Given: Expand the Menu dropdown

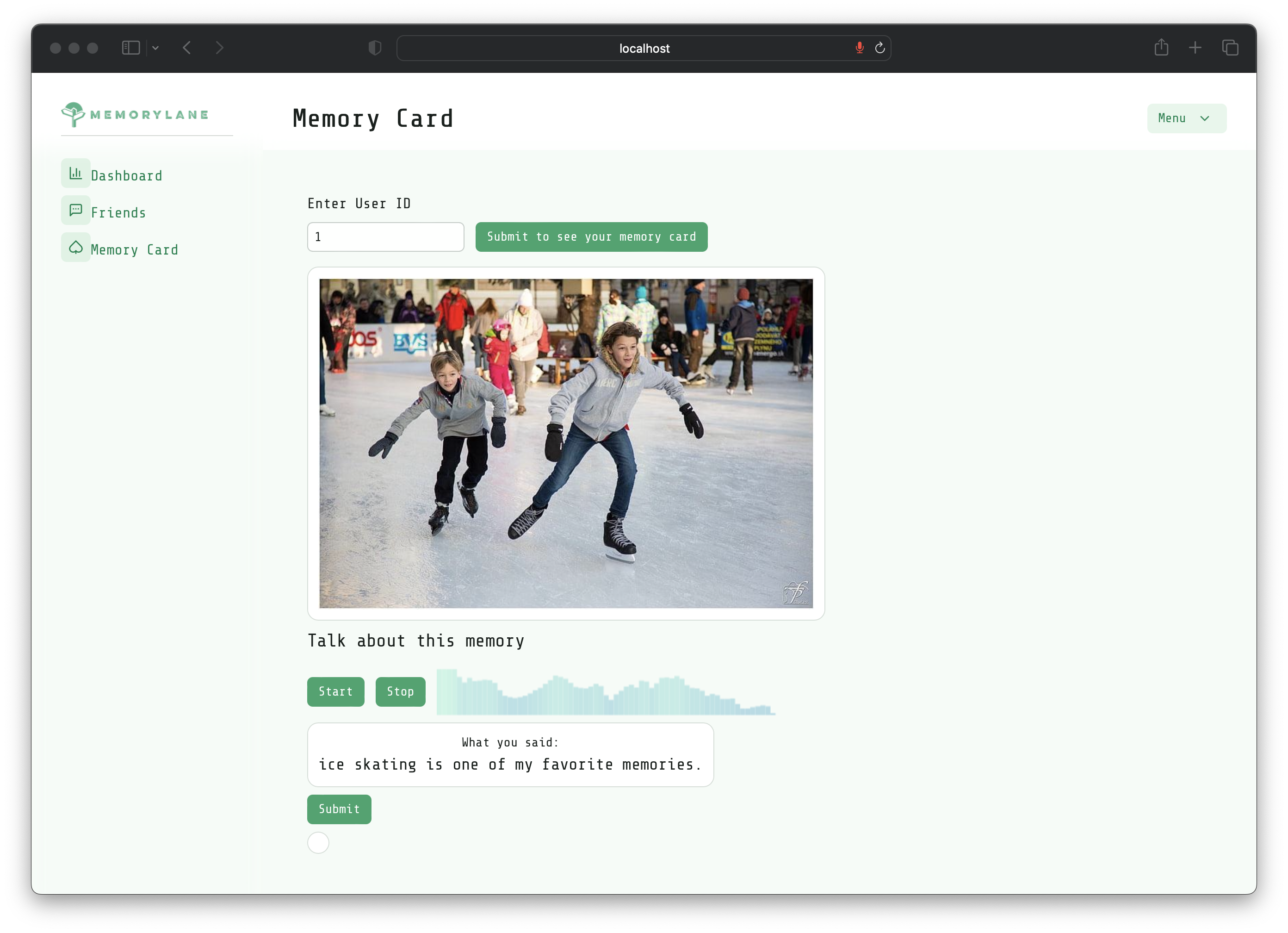Looking at the screenshot, I should [1186, 118].
